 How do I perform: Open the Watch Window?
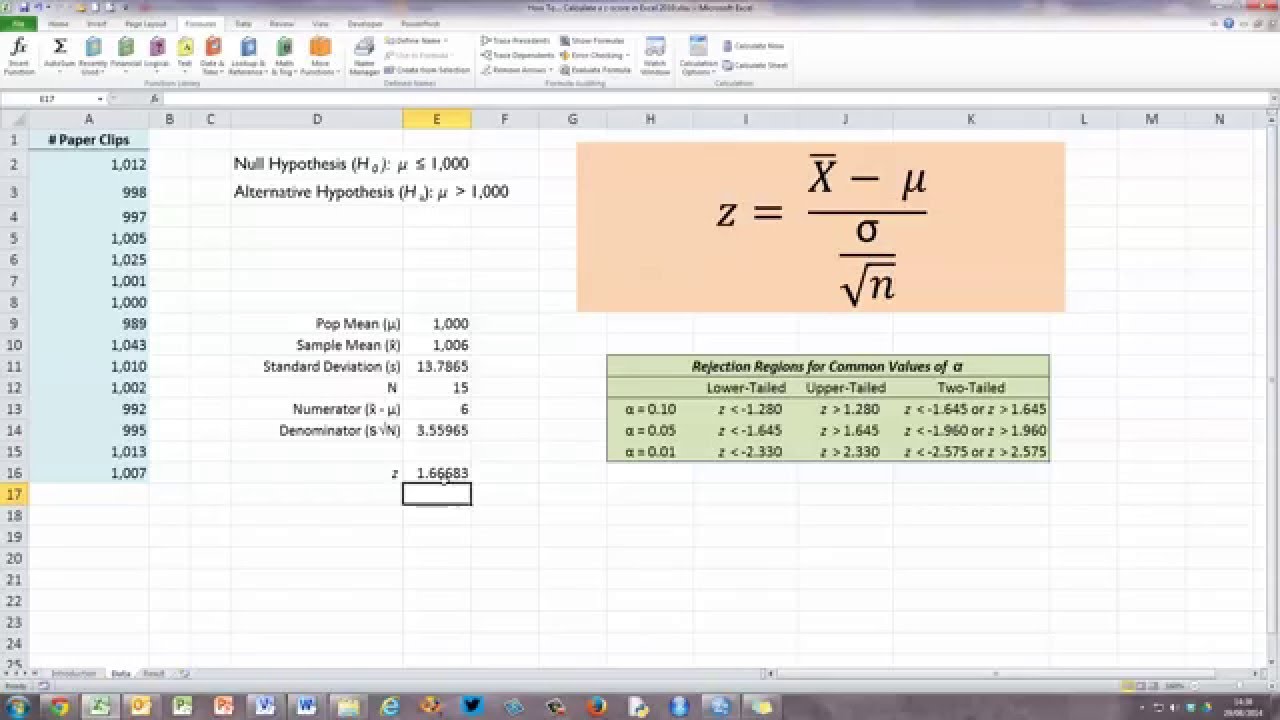tap(655, 56)
